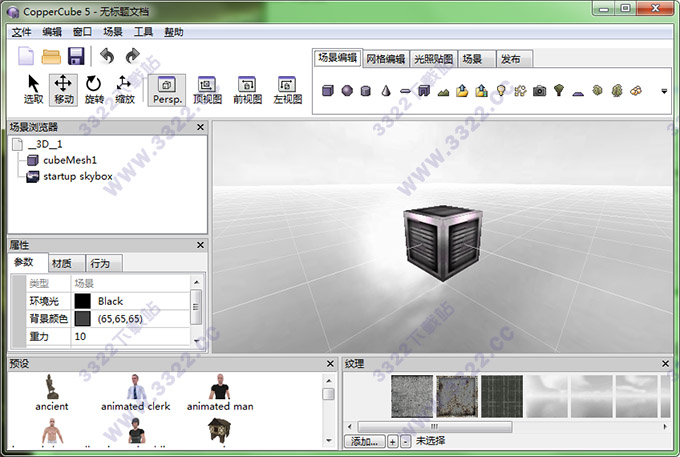The image size is (680, 457).
Task: Close the 属性 panel
Action: pos(200,245)
